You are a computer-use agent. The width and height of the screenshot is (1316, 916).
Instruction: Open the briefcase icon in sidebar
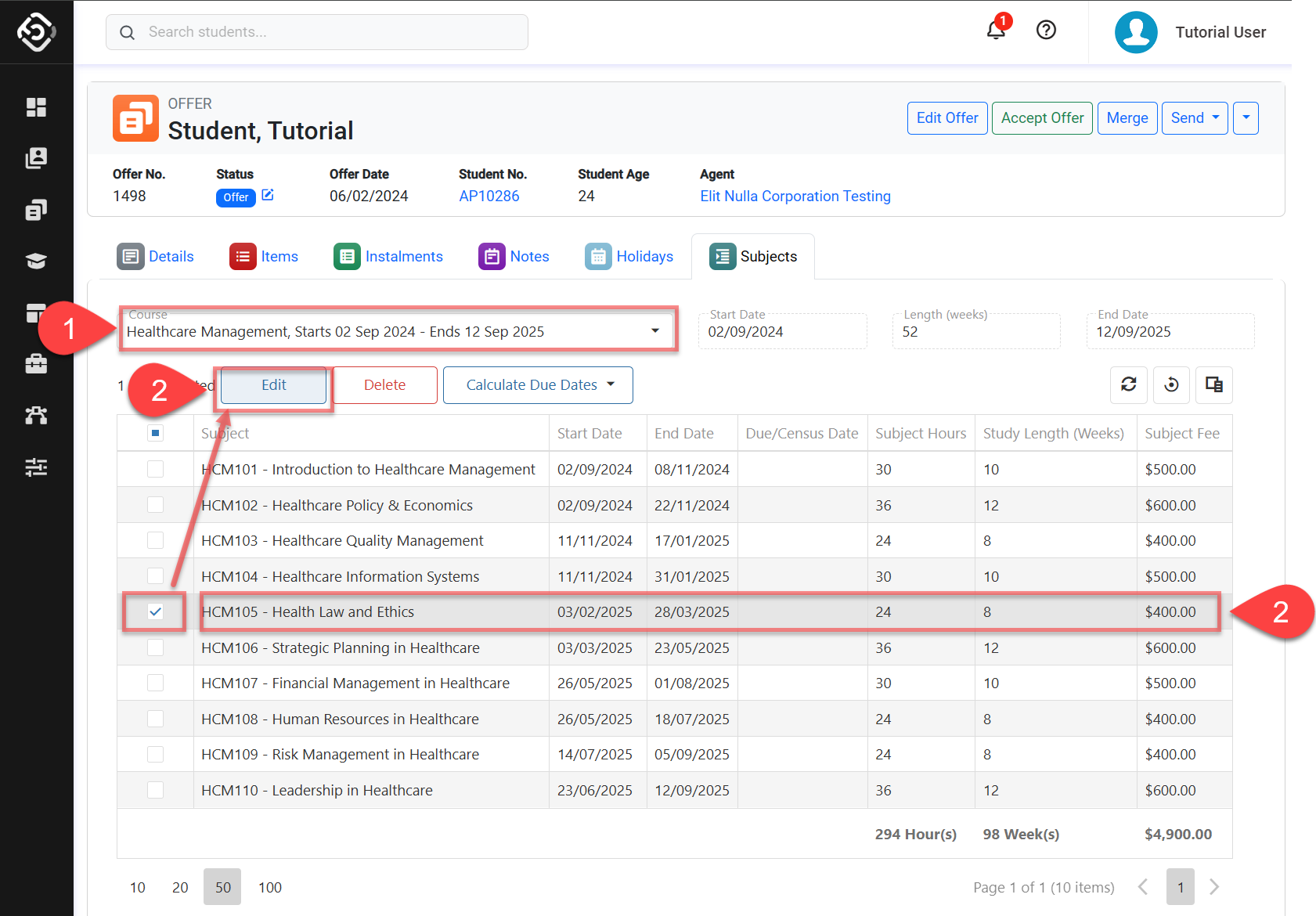(36, 364)
